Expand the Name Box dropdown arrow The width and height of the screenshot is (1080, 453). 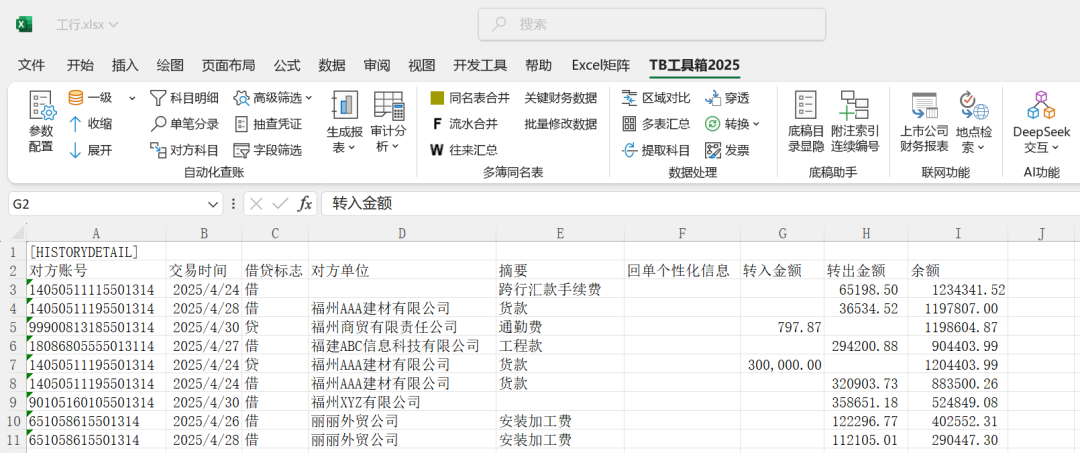213,204
